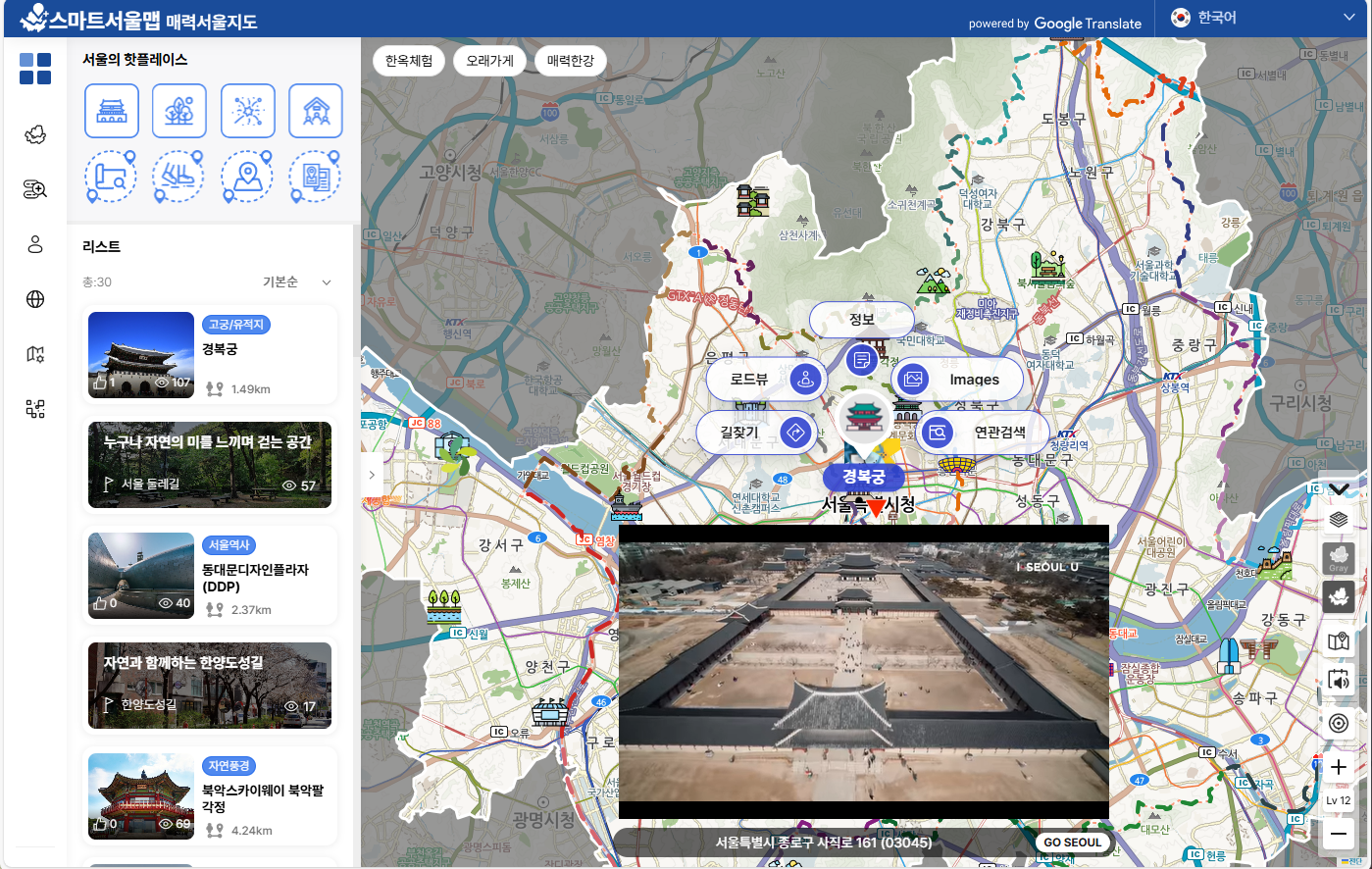Image resolution: width=1372 pixels, height=869 pixels.
Task: Zoom in with the plus button
Action: pyautogui.click(x=1339, y=768)
